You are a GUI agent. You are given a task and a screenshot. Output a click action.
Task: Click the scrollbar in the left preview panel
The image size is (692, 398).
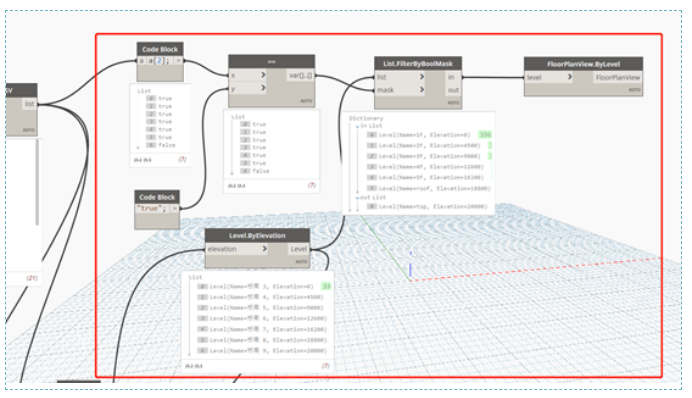pyautogui.click(x=37, y=182)
